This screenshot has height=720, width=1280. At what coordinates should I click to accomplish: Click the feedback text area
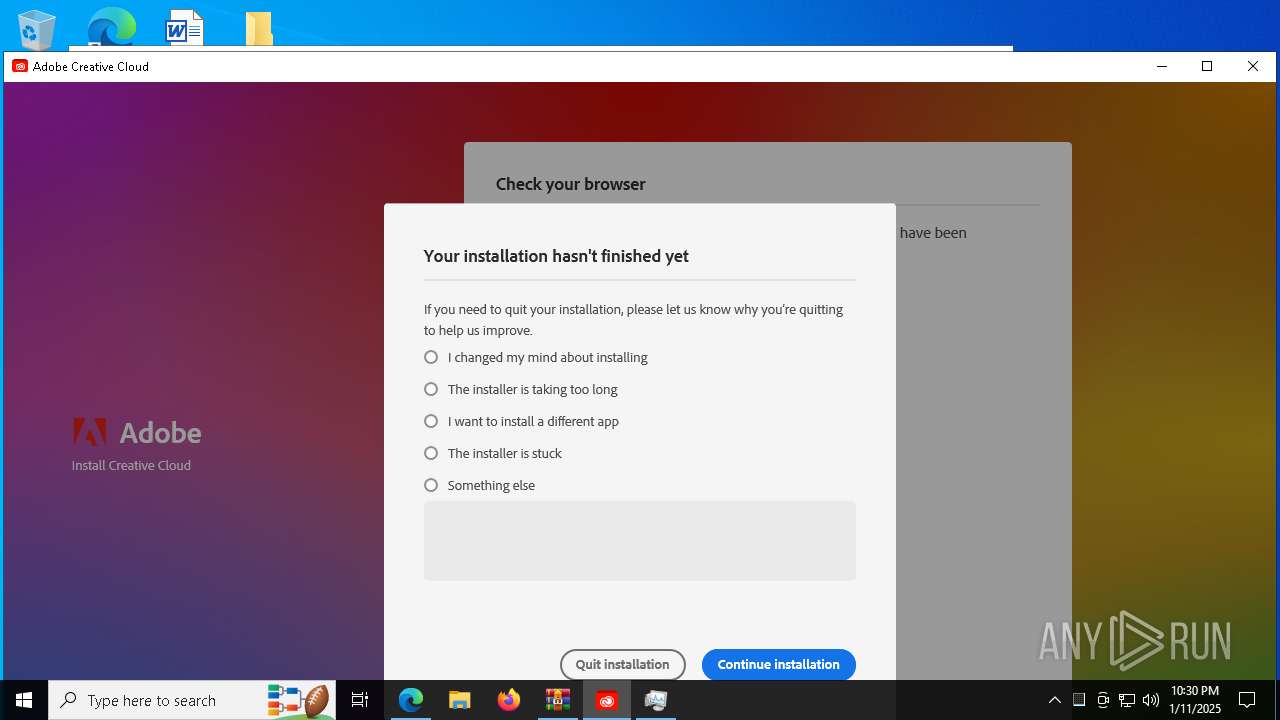[640, 540]
